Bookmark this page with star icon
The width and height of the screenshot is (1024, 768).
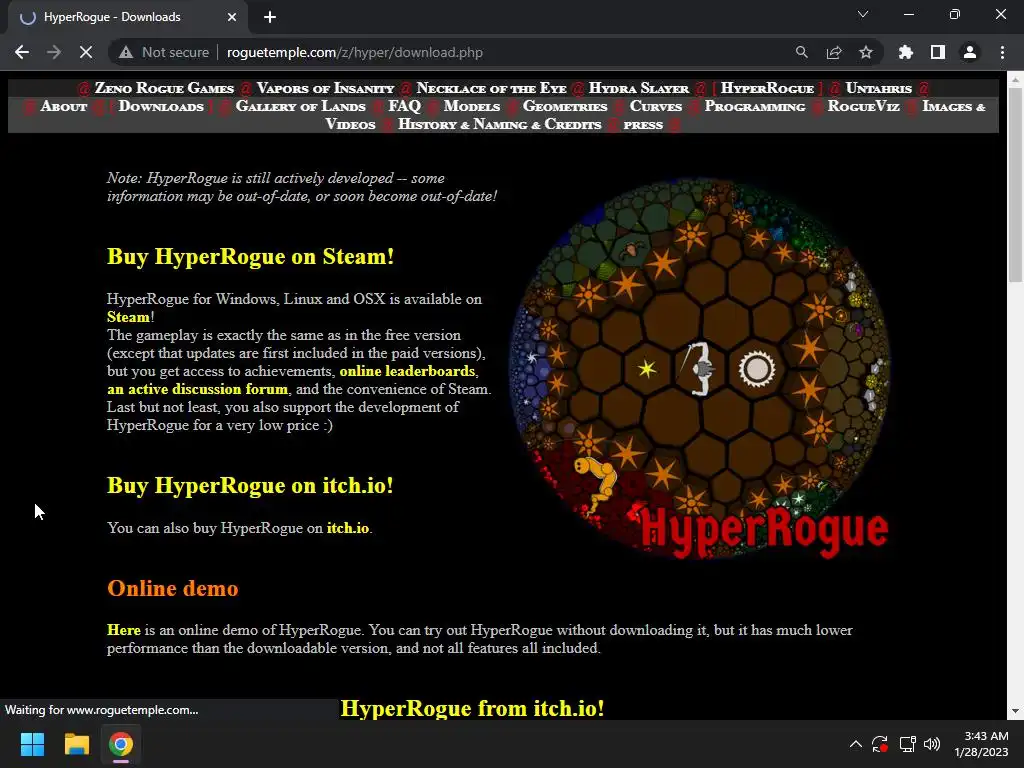pyautogui.click(x=866, y=52)
